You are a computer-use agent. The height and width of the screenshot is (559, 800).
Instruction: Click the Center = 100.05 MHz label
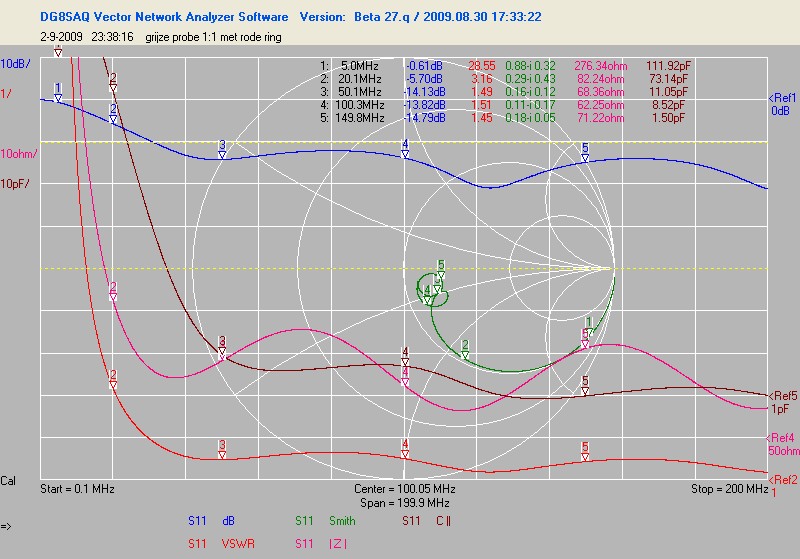click(x=404, y=489)
